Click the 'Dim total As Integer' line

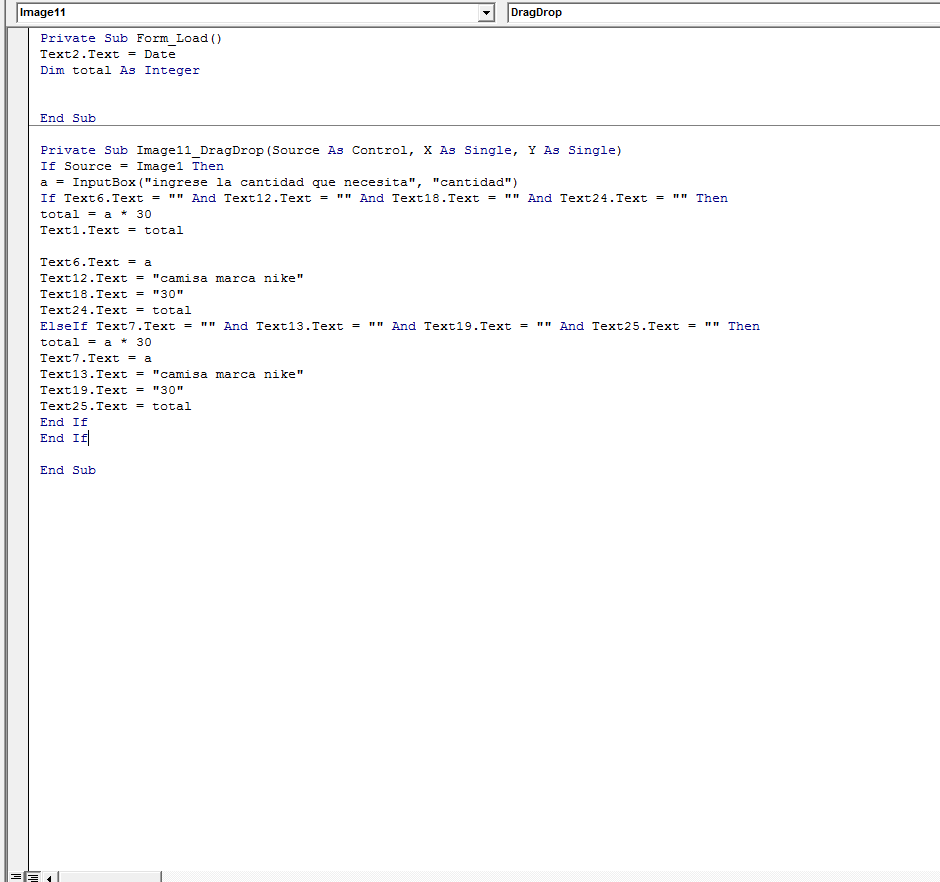pos(120,70)
